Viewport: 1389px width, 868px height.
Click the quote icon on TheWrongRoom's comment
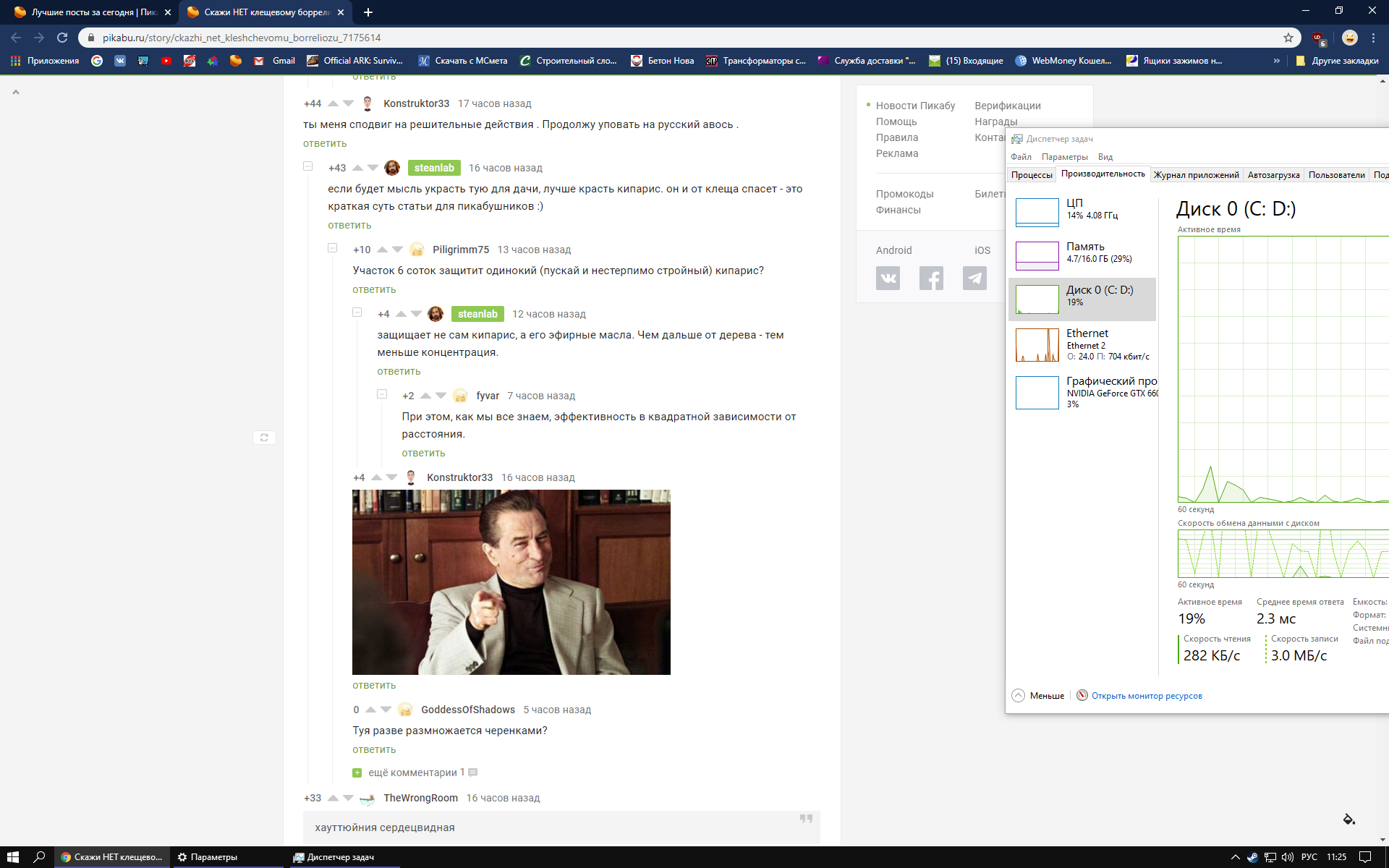(x=806, y=819)
